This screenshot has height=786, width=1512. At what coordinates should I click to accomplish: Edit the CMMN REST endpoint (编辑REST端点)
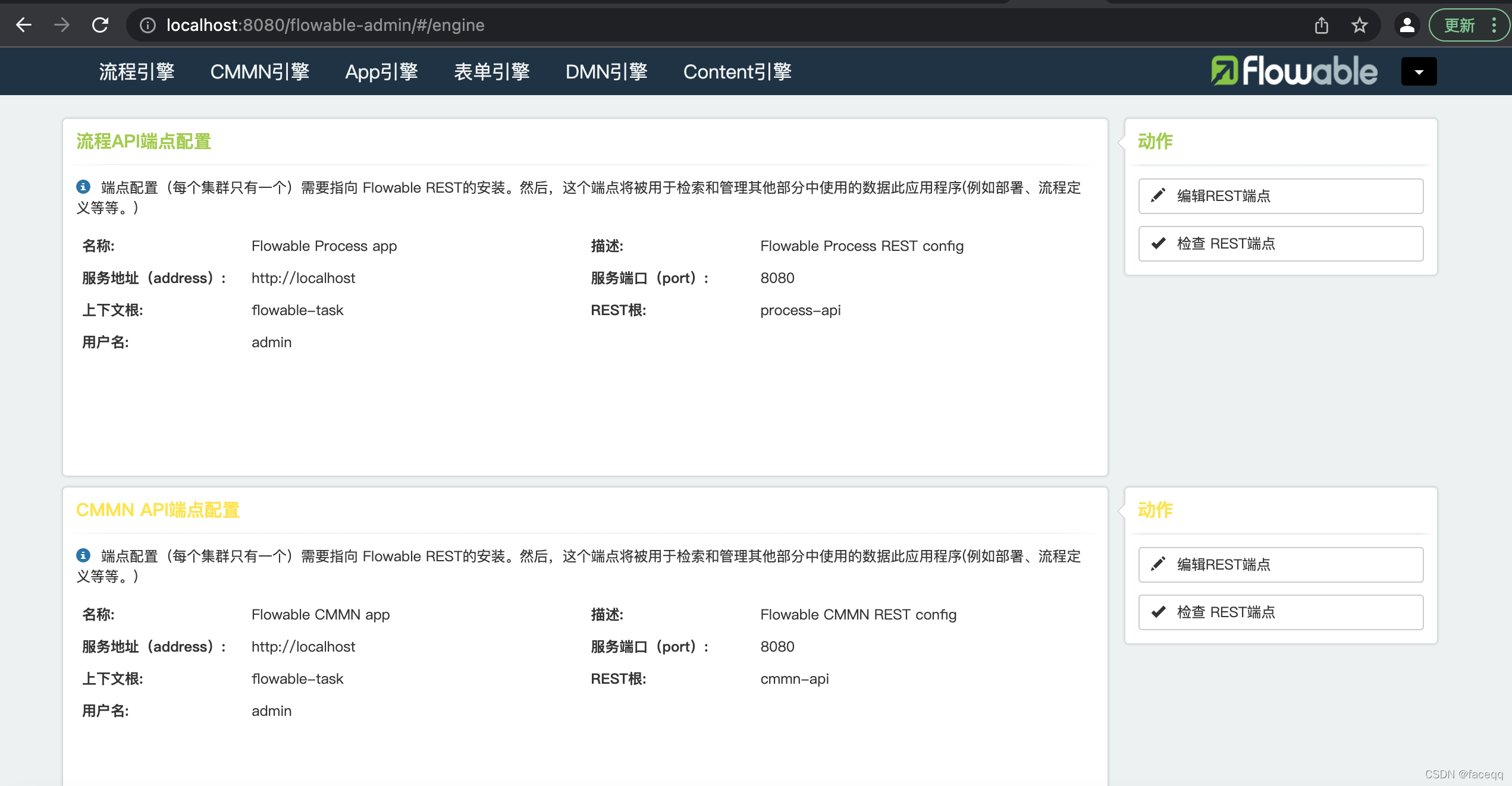click(x=1281, y=564)
